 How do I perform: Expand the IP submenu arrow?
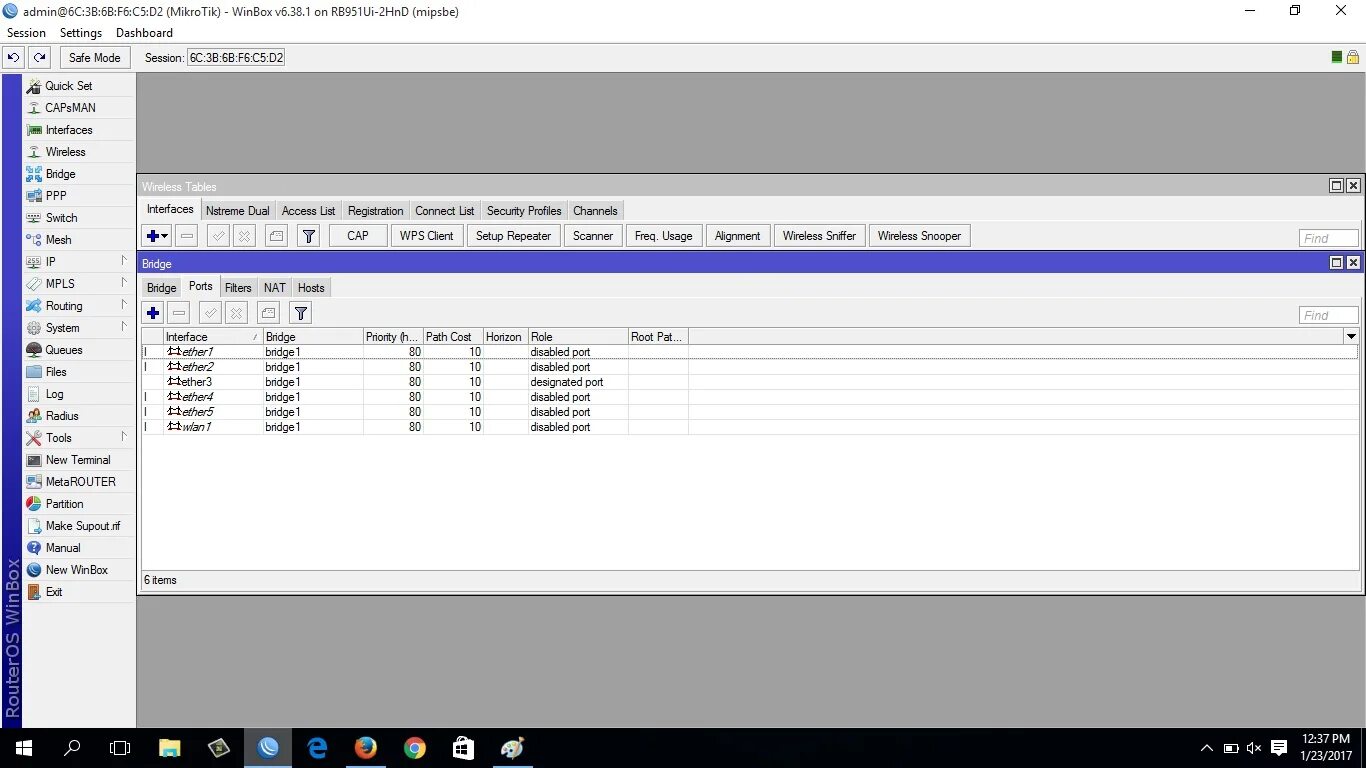[x=124, y=261]
